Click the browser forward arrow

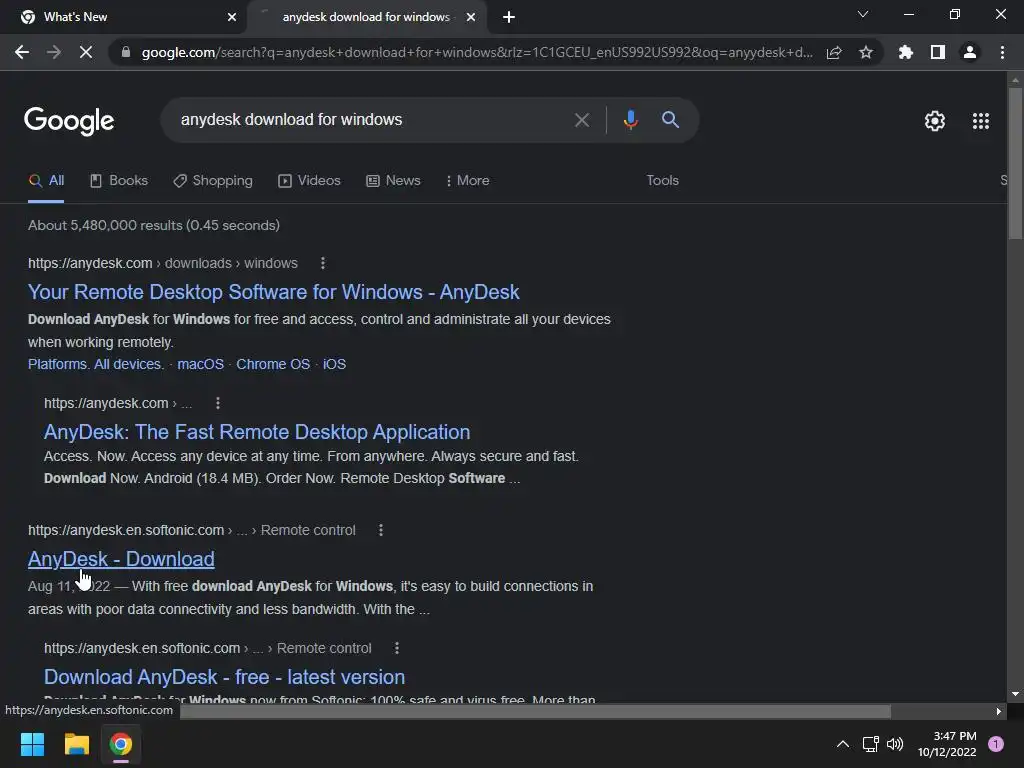[54, 52]
